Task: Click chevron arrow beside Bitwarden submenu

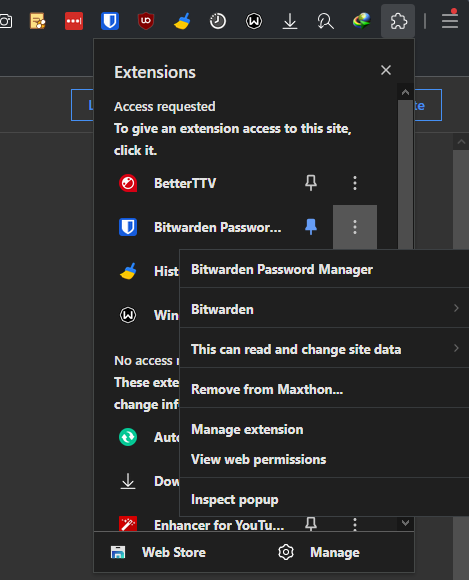Action: [456, 308]
